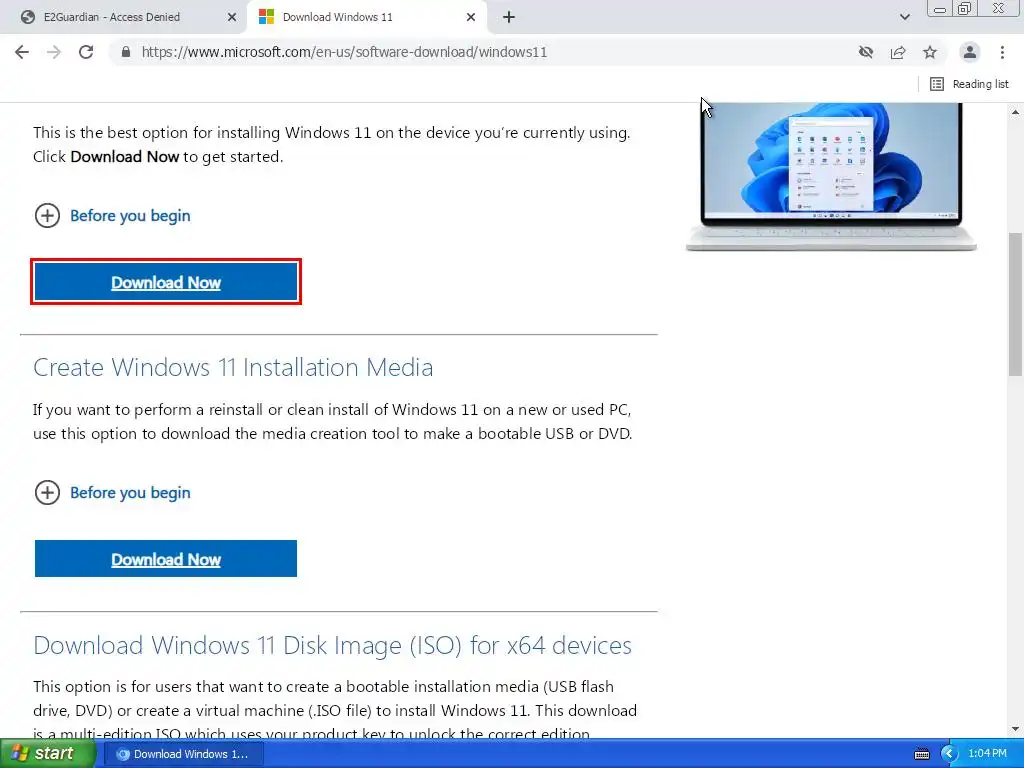The height and width of the screenshot is (768, 1024).
Task: Click the page vertical scrollbar thumb
Action: 1015,304
